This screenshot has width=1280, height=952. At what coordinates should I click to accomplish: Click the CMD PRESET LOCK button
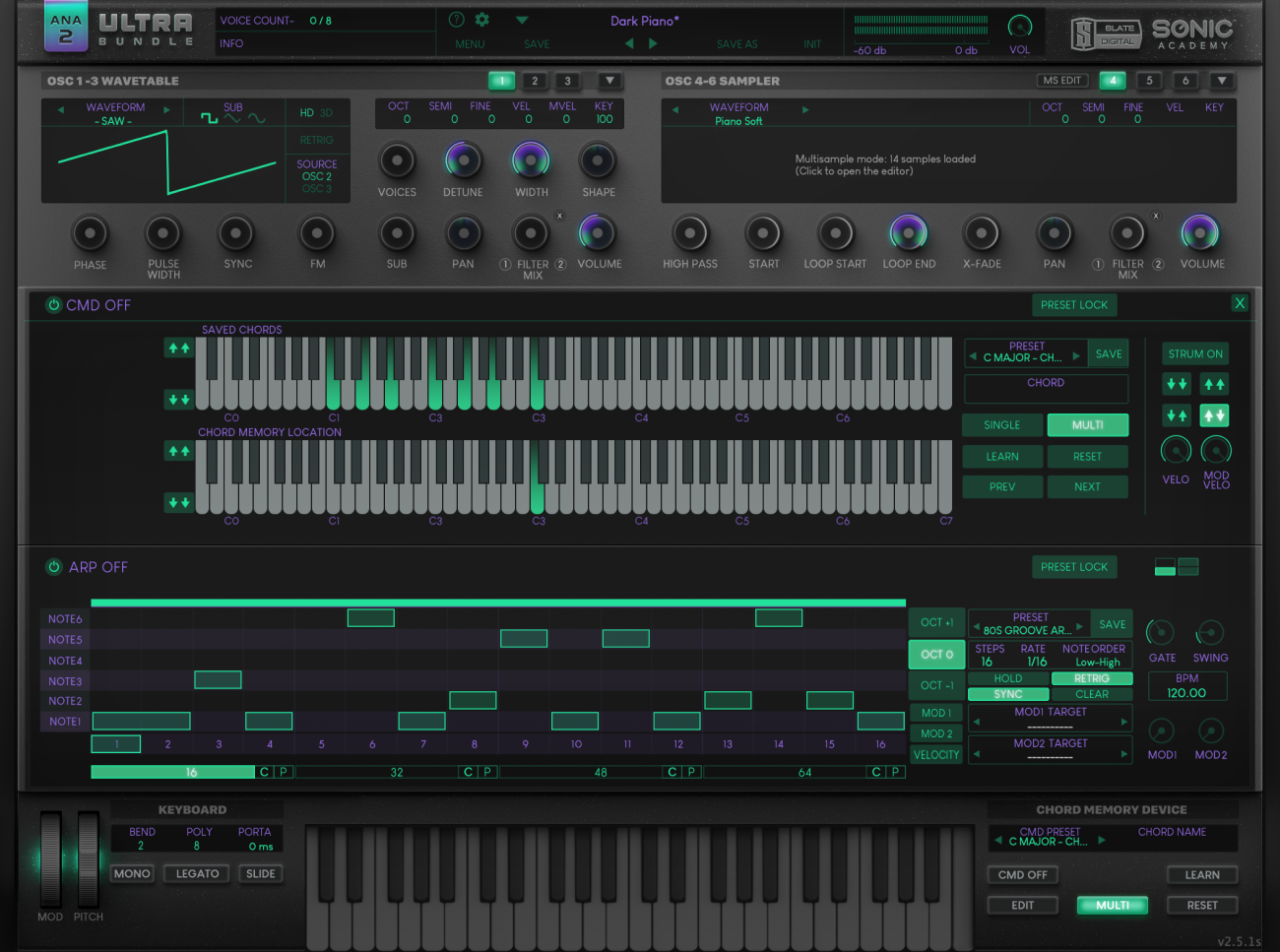coord(1074,305)
